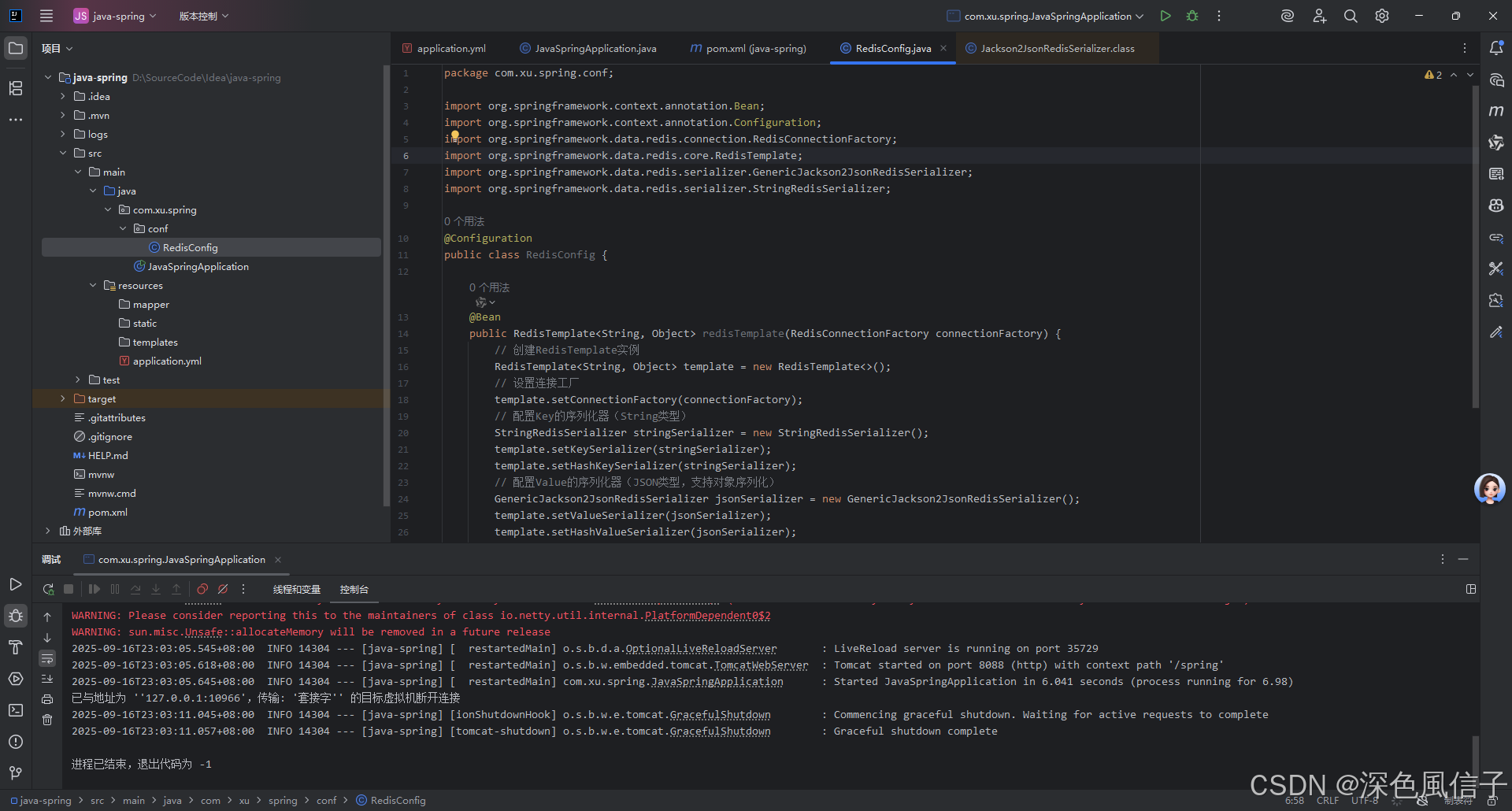This screenshot has height=811, width=1512.
Task: Switch to the JavaSpringApplication.java tab
Action: [x=588, y=48]
